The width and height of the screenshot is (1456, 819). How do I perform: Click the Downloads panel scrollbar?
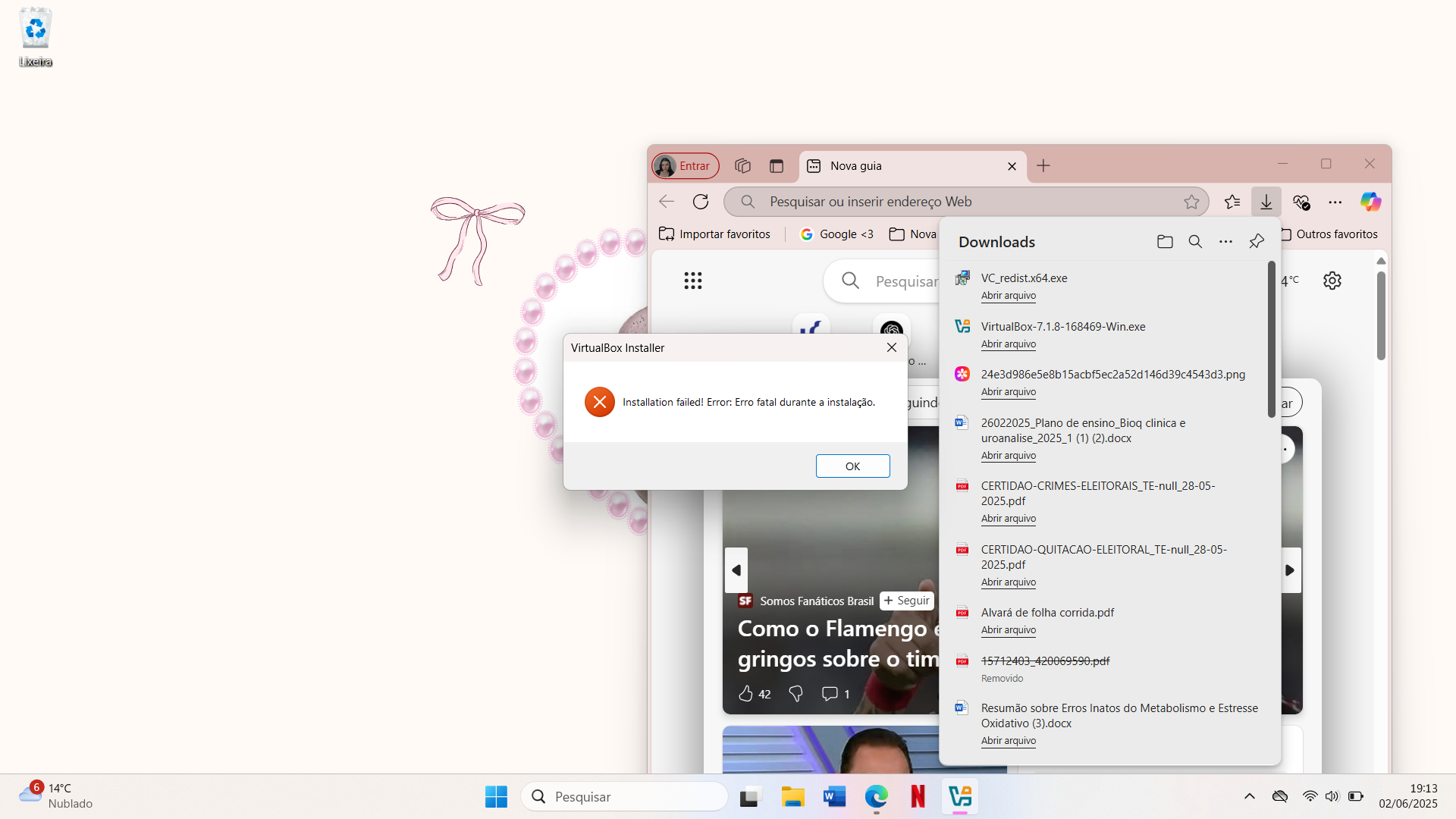coord(1271,339)
